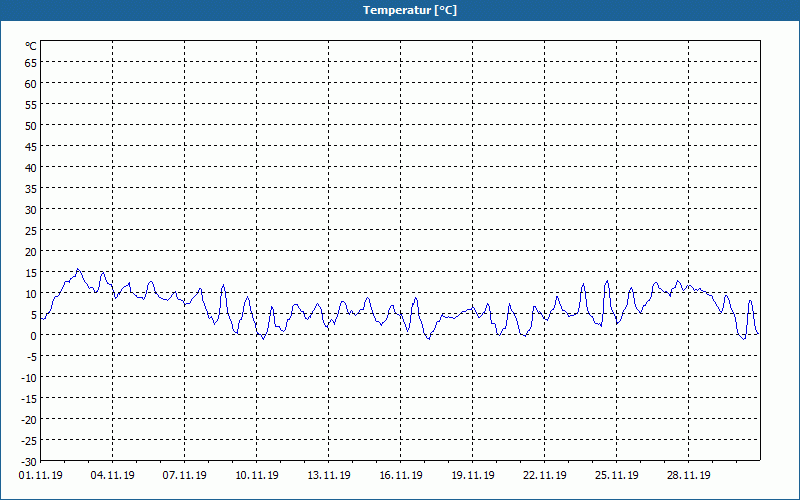Select the 10 value on the y-axis
The image size is (800, 500).
(31, 293)
